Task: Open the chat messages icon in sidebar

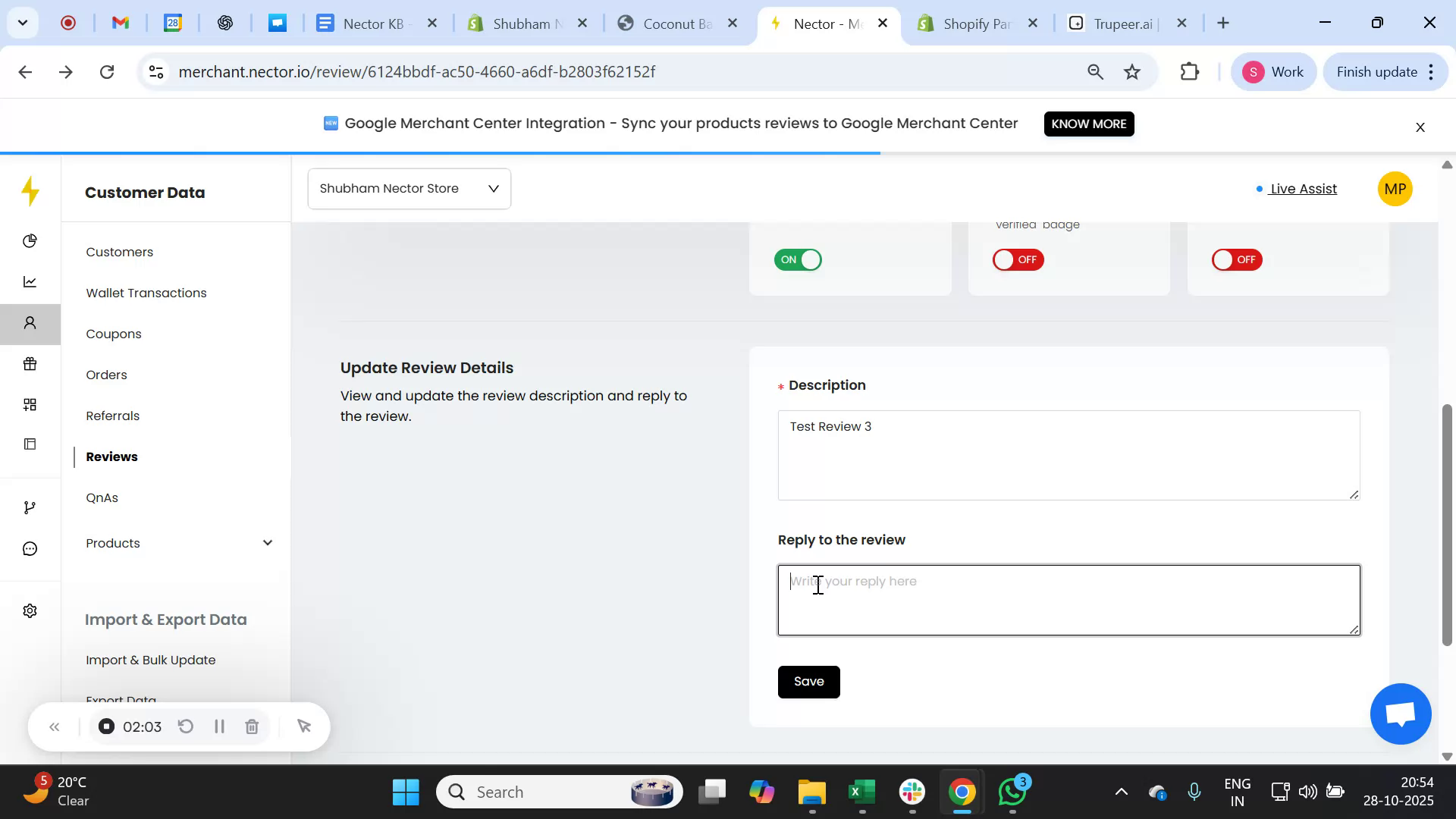Action: [x=30, y=548]
